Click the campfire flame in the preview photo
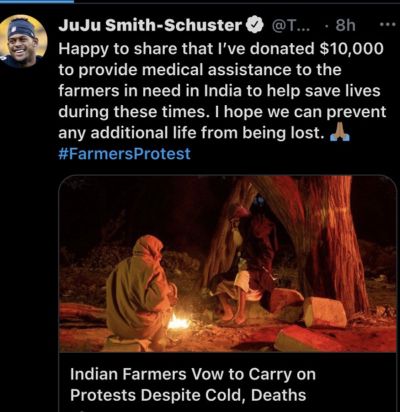 pos(178,322)
